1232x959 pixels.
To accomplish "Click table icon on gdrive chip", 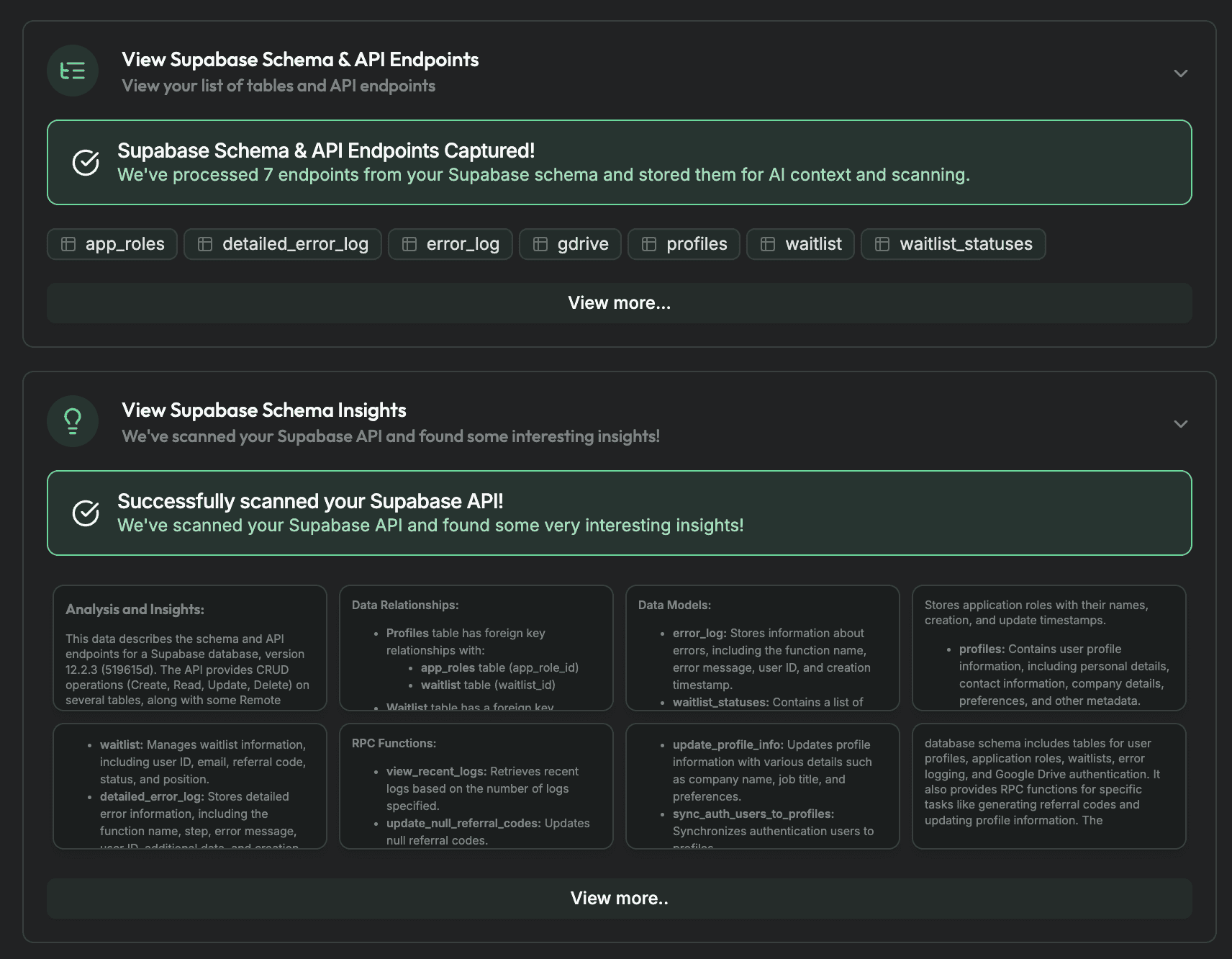I will click(x=540, y=244).
